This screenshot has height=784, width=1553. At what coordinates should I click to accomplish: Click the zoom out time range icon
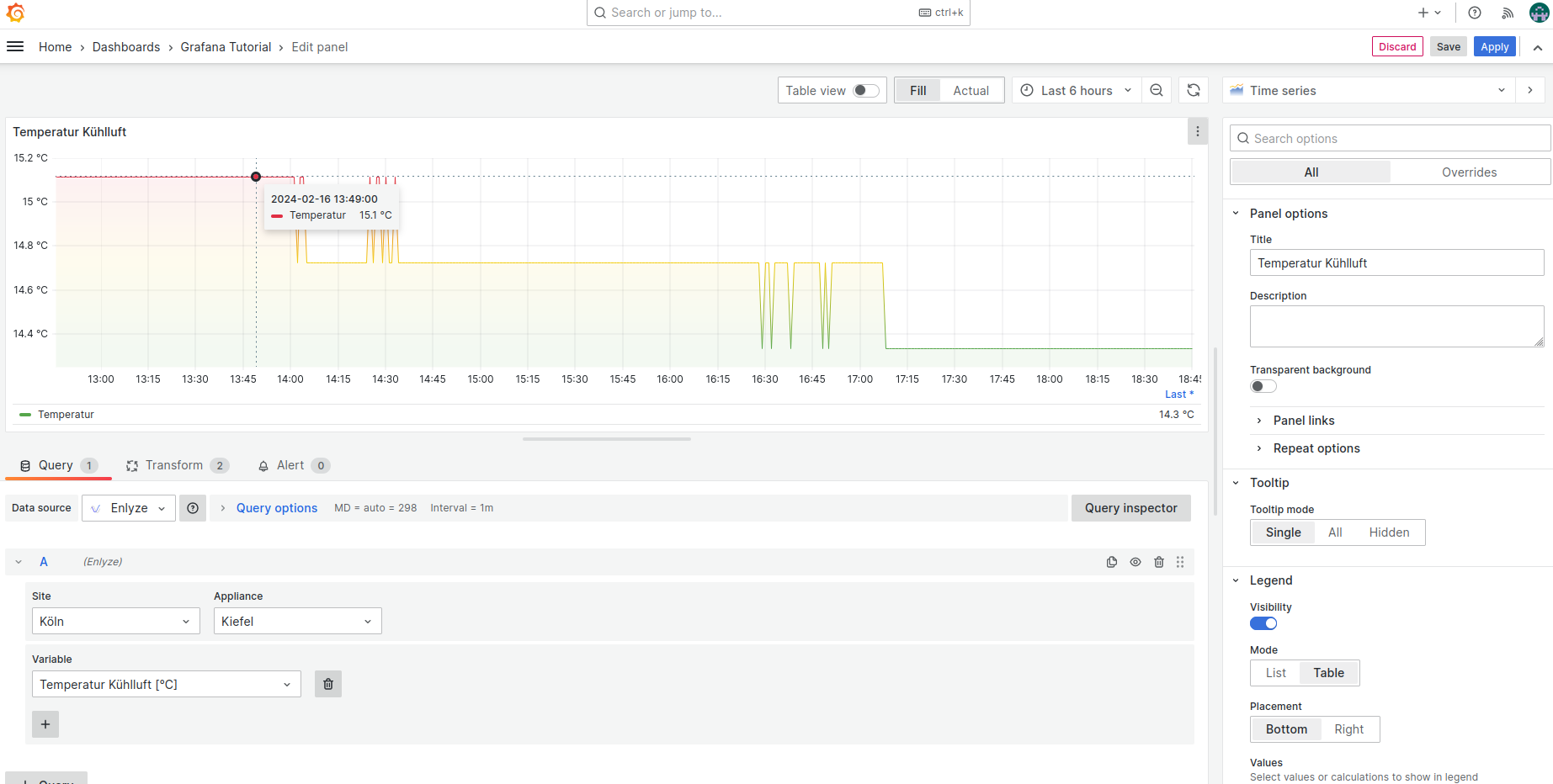pyautogui.click(x=1157, y=91)
